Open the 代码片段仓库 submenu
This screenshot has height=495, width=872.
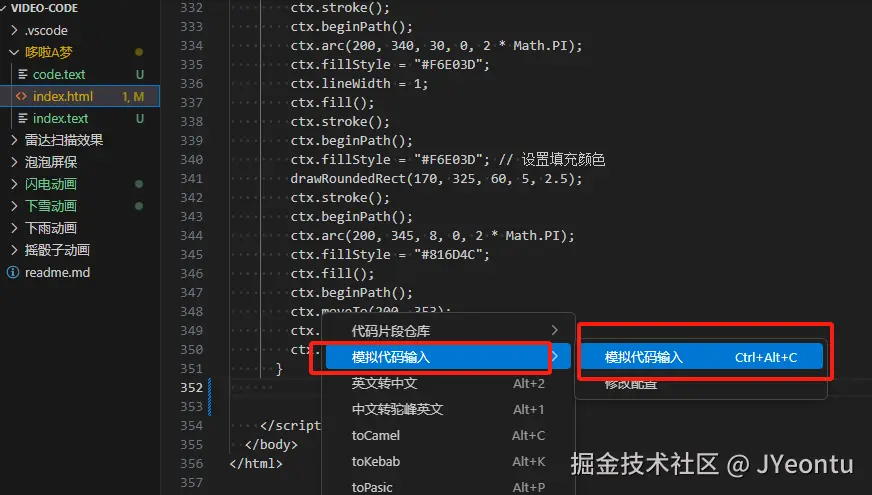coord(448,331)
